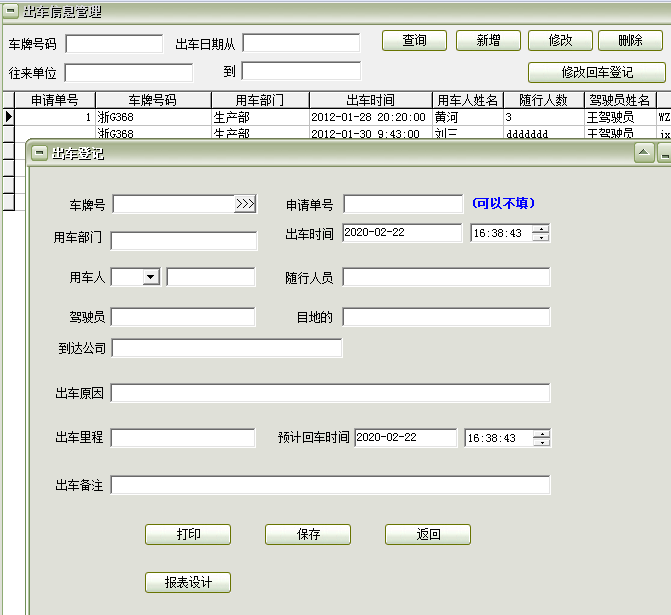Viewport: 671px width, 615px height.
Task: Select 王驾驶员 cell in first row
Action: click(x=620, y=117)
